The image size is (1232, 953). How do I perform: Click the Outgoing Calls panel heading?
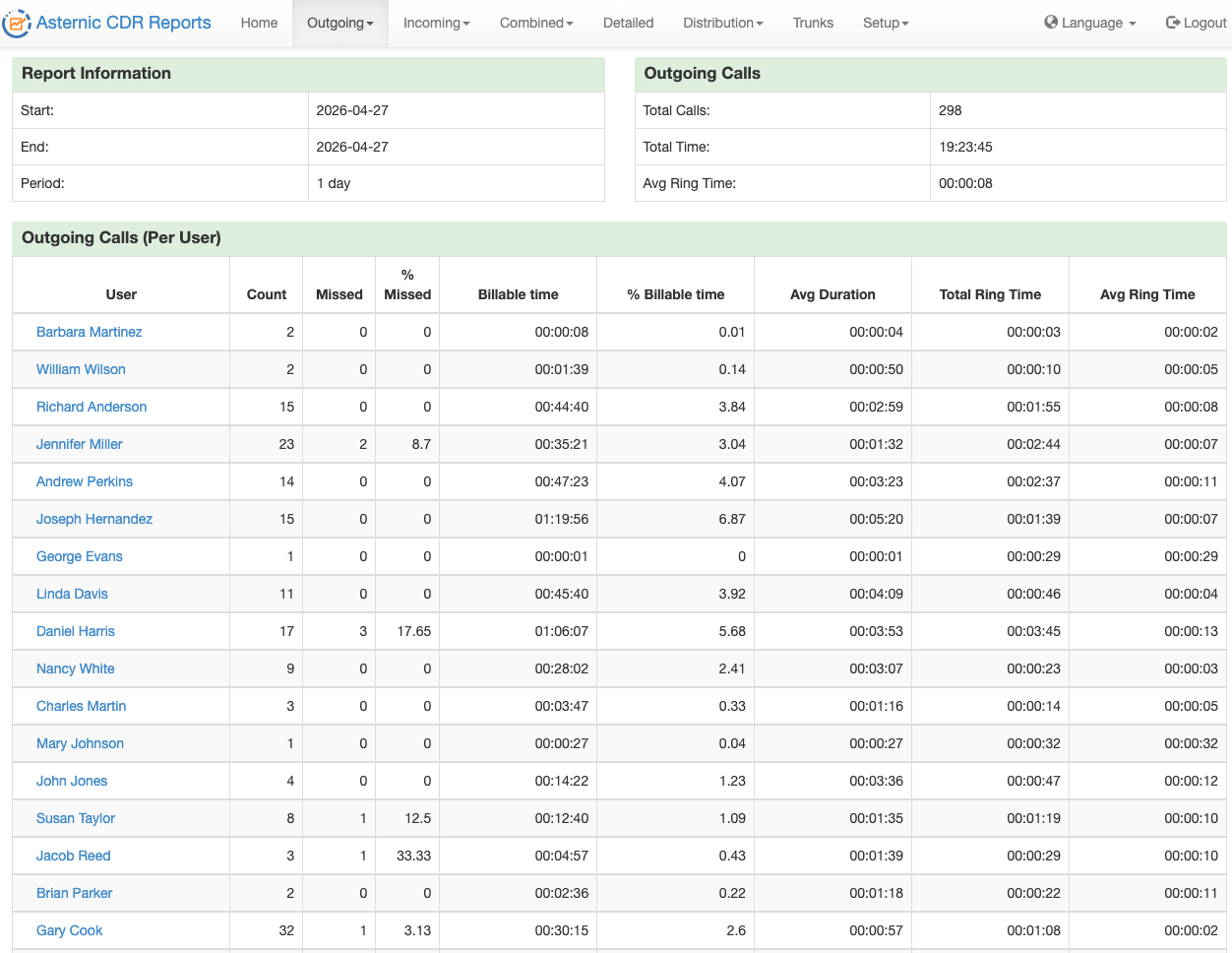tap(702, 73)
